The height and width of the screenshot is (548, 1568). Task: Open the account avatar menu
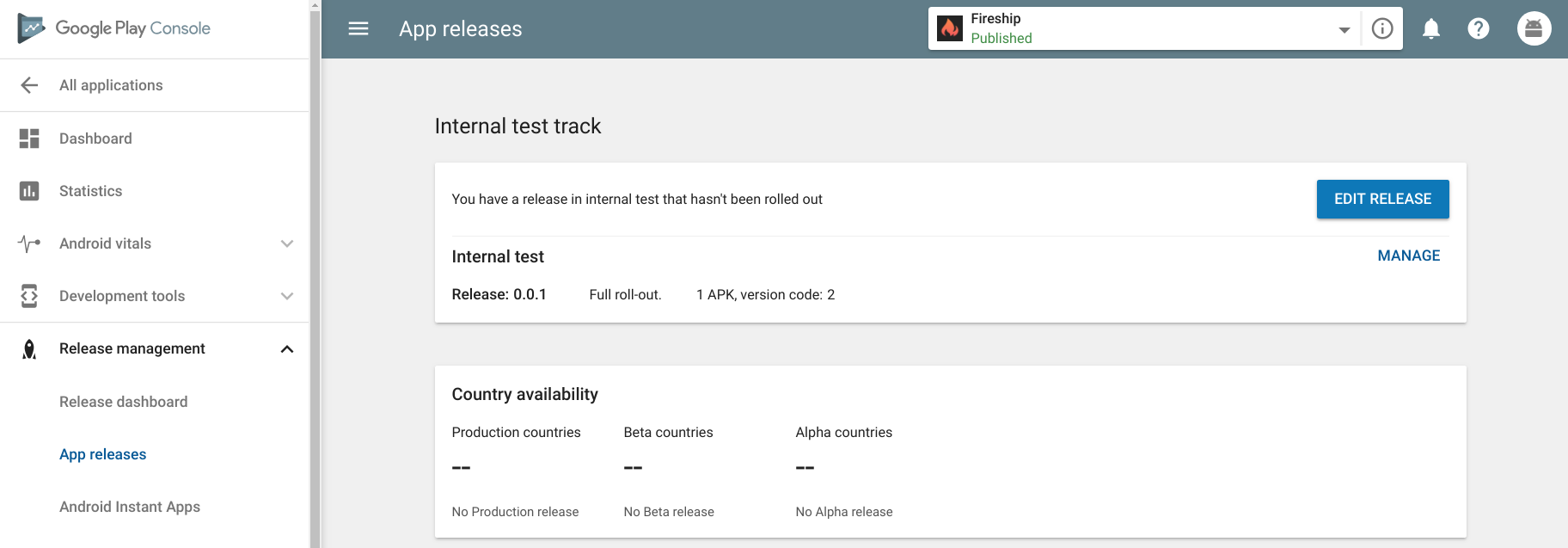pyautogui.click(x=1534, y=28)
